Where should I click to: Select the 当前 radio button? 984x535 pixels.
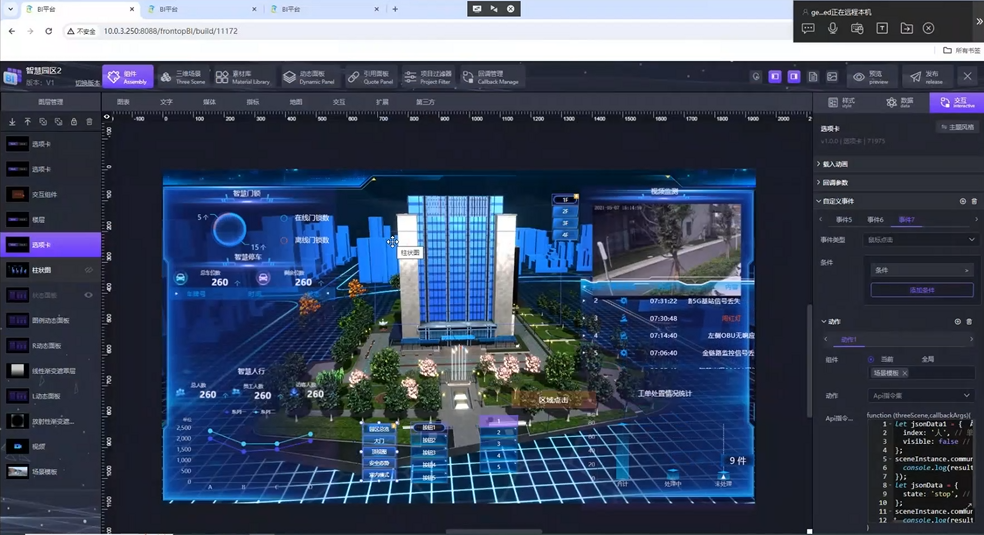tap(871, 359)
